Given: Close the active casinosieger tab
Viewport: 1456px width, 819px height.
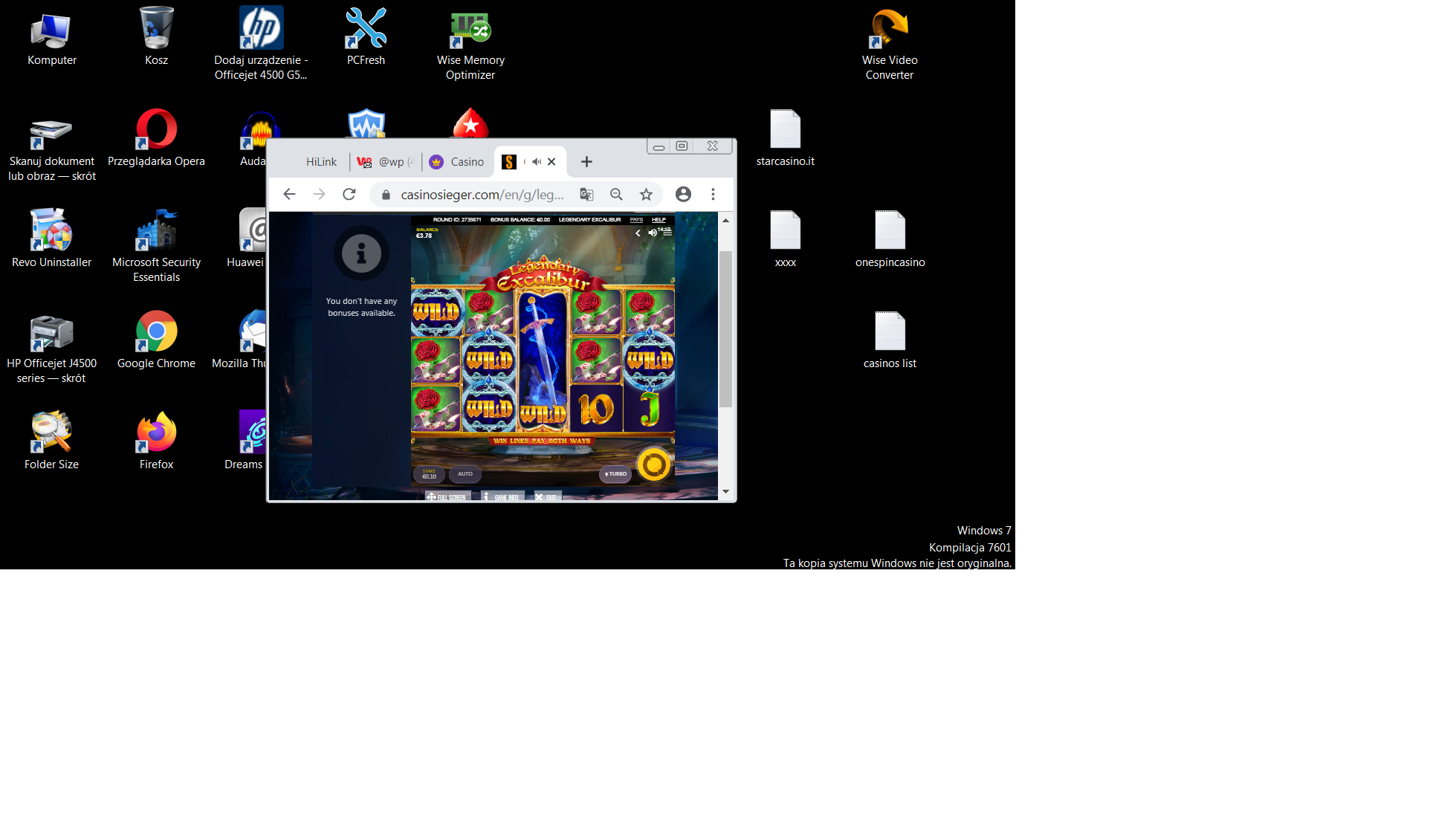Looking at the screenshot, I should (551, 162).
